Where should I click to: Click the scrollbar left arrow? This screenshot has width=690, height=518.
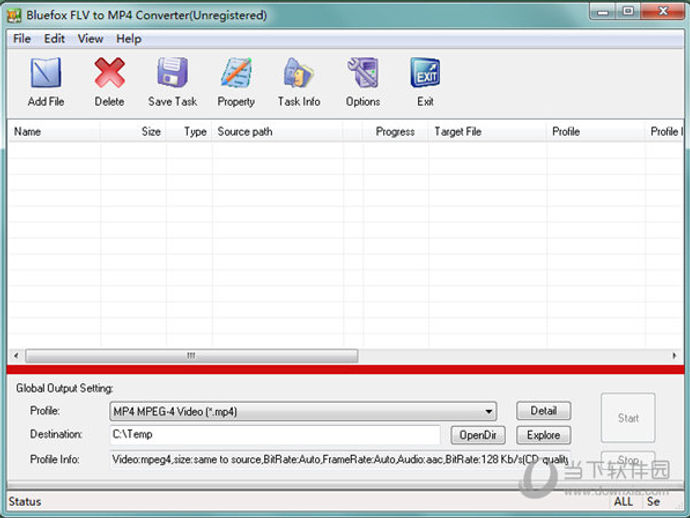point(16,356)
